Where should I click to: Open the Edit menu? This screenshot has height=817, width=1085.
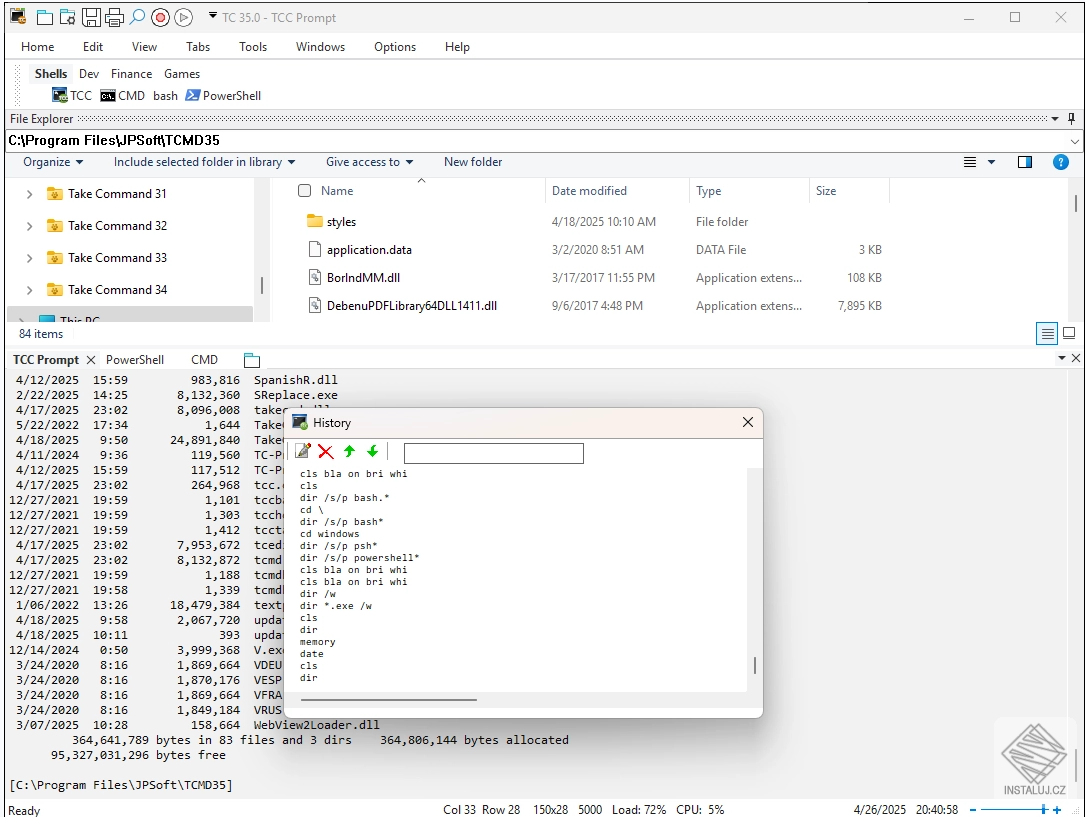tap(93, 47)
